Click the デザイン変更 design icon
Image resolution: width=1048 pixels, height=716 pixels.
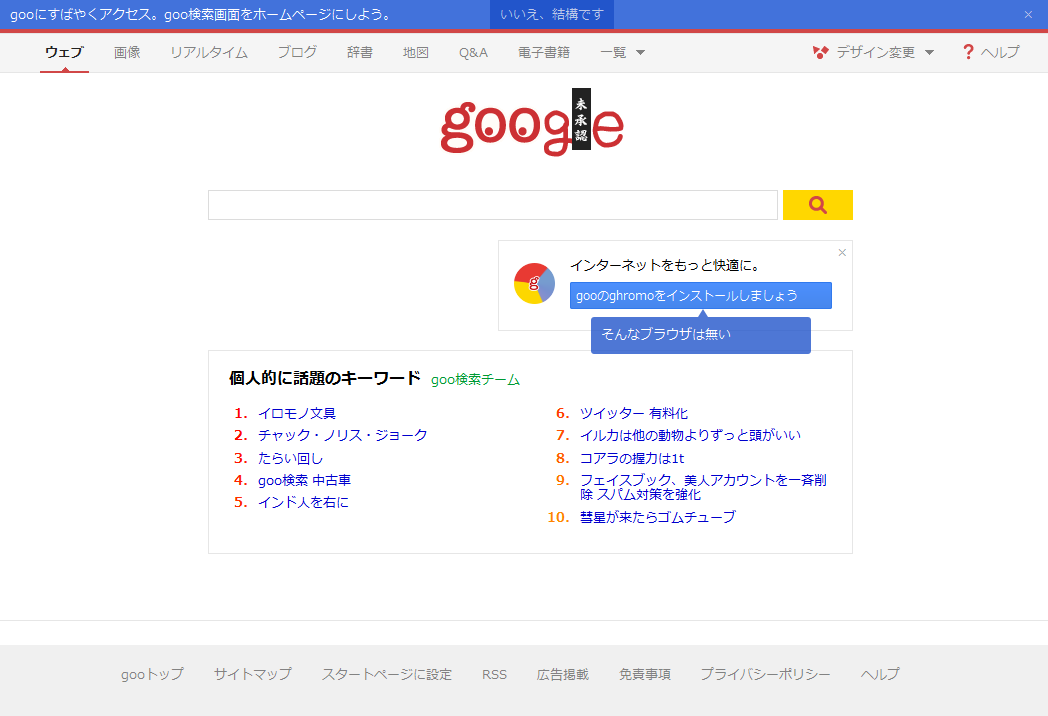(x=821, y=52)
